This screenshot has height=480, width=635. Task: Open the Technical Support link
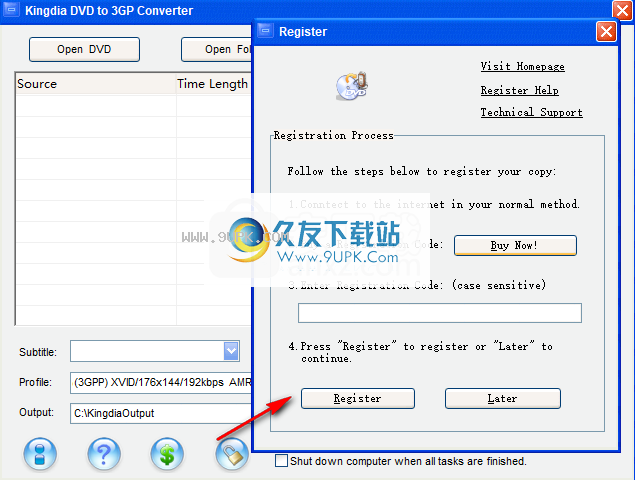pos(531,112)
